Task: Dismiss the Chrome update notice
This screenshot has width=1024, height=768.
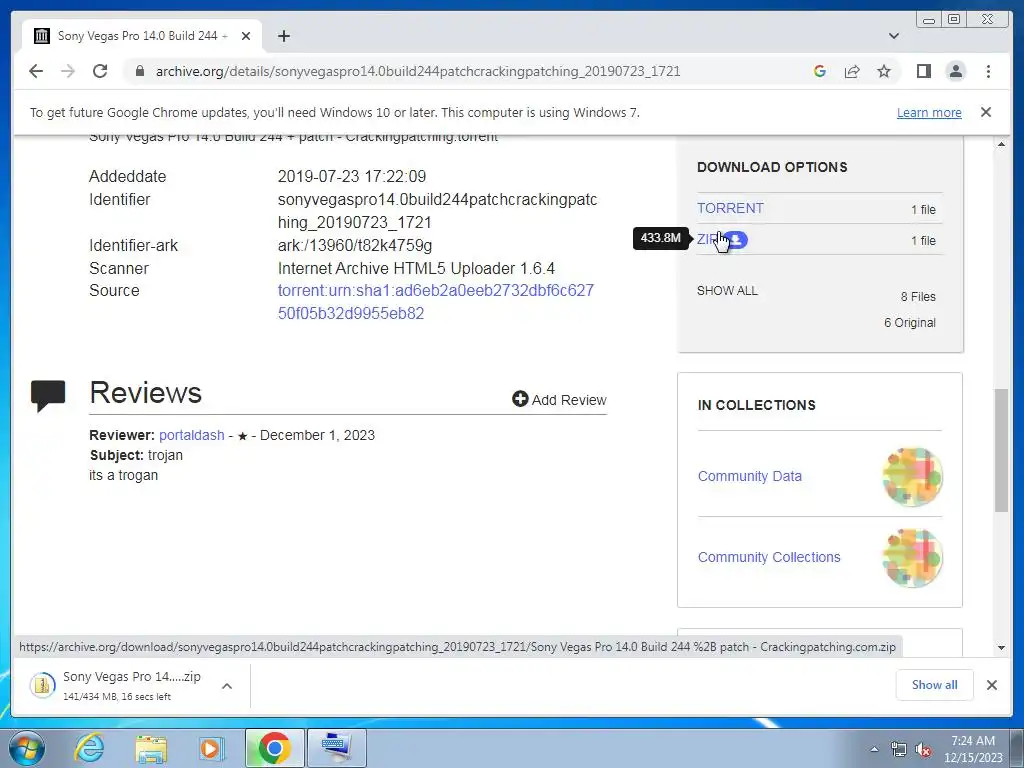Action: pos(986,112)
